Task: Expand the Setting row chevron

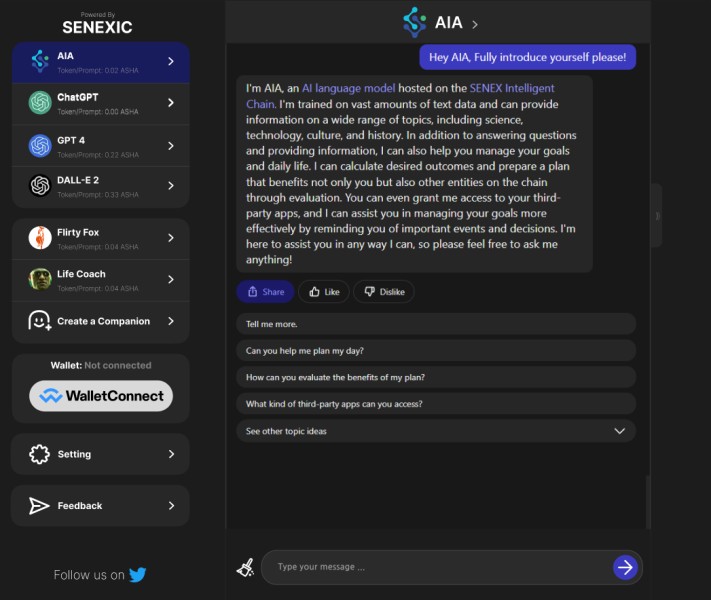Action: pos(171,454)
